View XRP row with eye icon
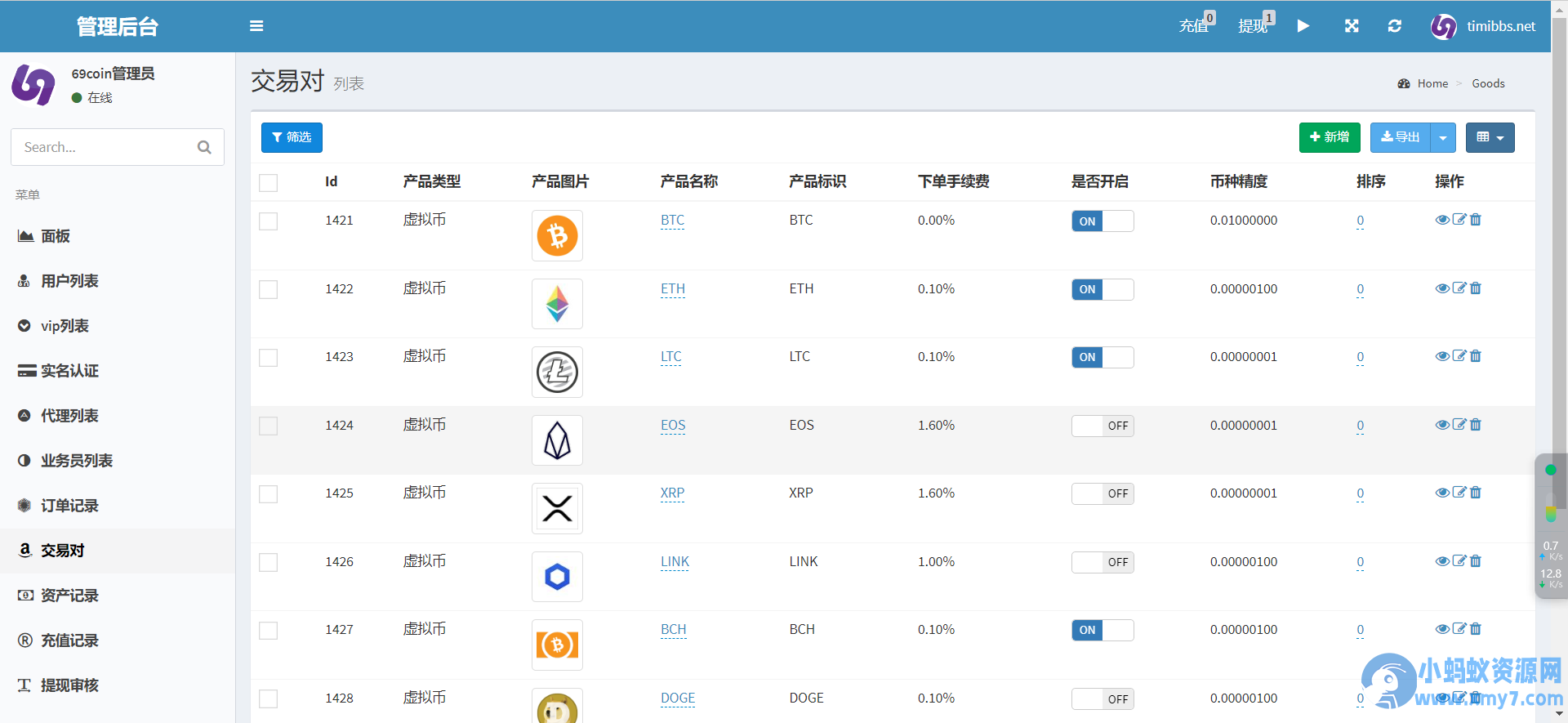 click(1442, 493)
